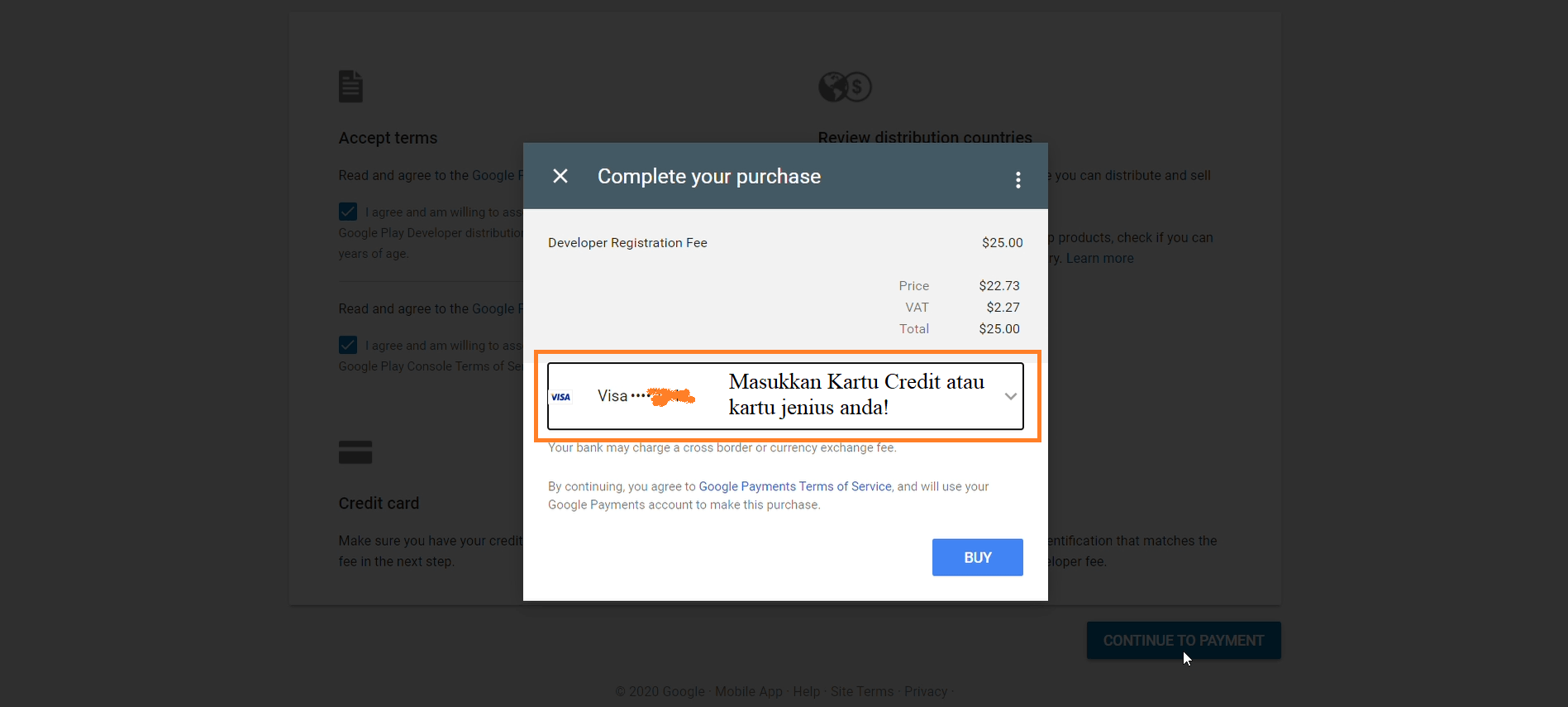Open Site Terms in the footer
The height and width of the screenshot is (707, 1568).
tap(861, 691)
